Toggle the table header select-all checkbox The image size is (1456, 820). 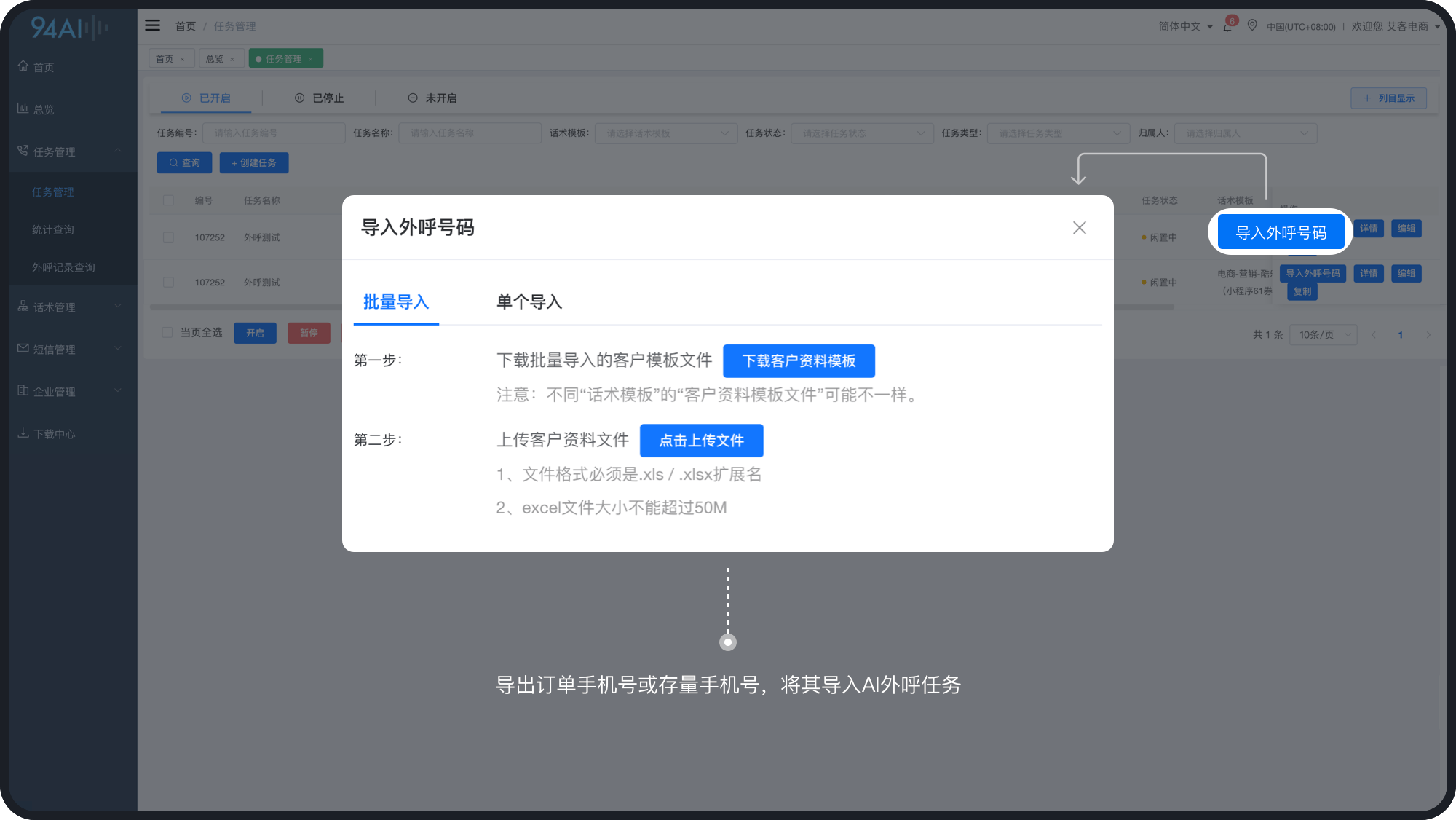pyautogui.click(x=168, y=200)
